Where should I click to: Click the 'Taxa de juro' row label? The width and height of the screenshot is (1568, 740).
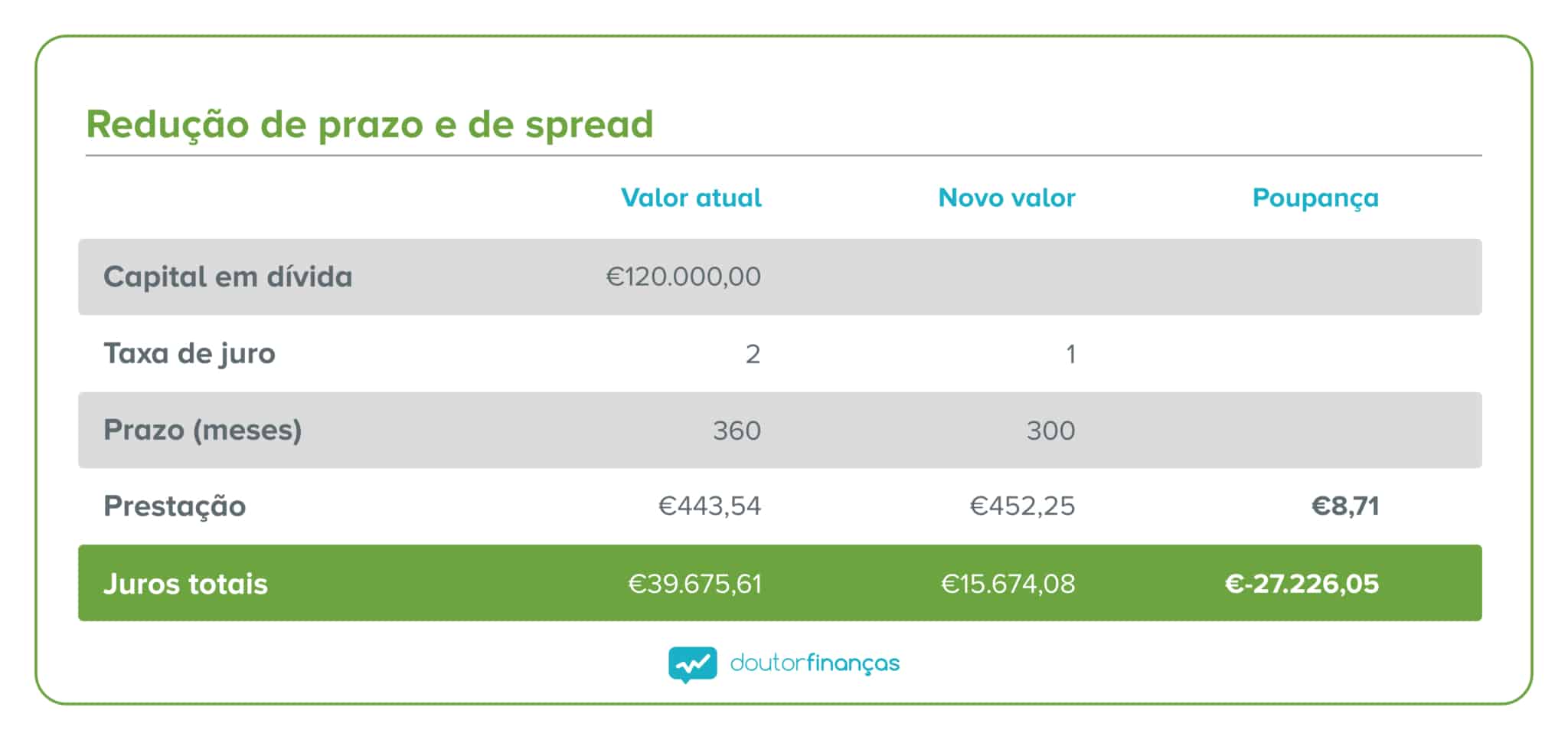(189, 353)
